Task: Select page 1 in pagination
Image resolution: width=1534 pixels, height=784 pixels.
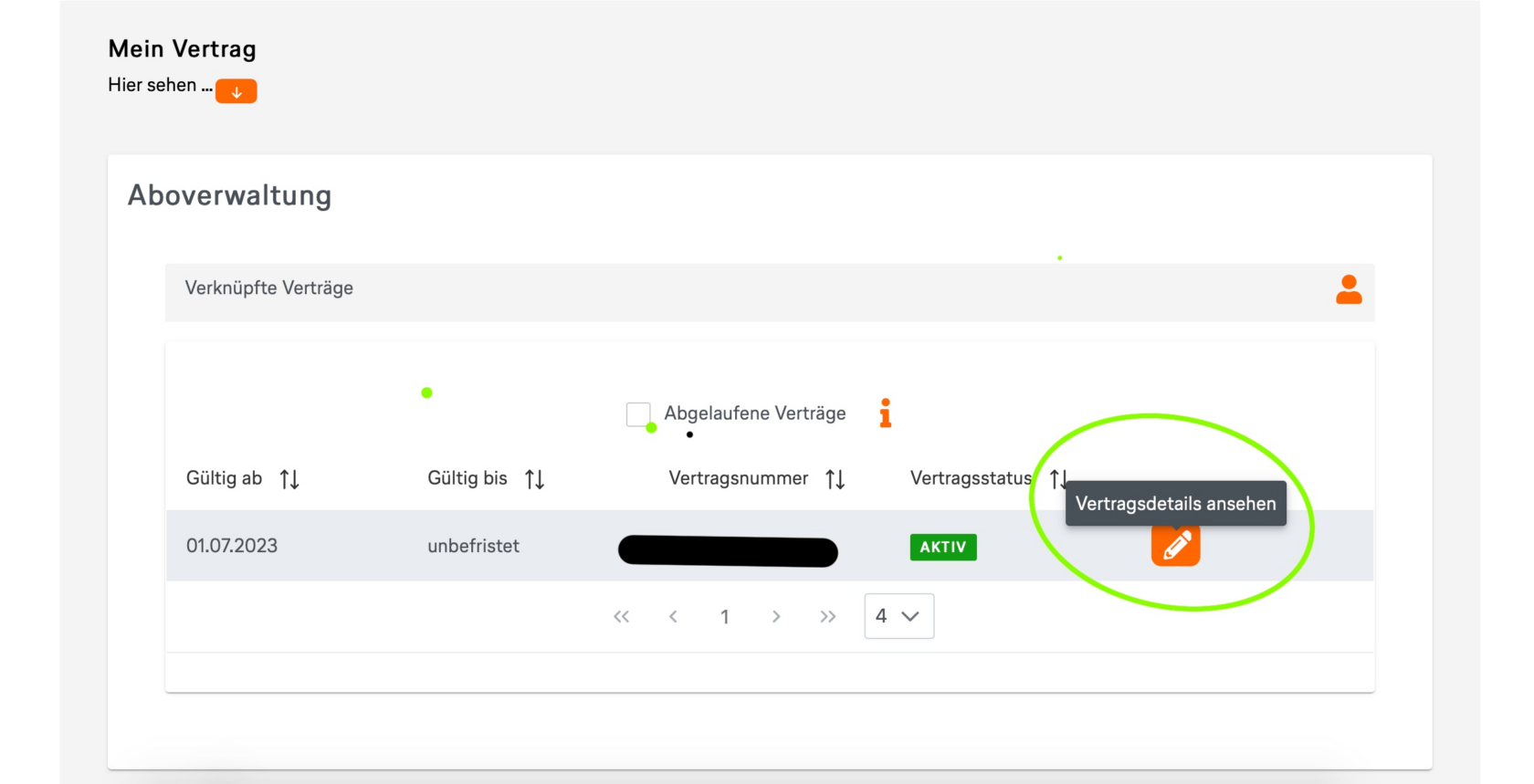Action: click(x=725, y=617)
